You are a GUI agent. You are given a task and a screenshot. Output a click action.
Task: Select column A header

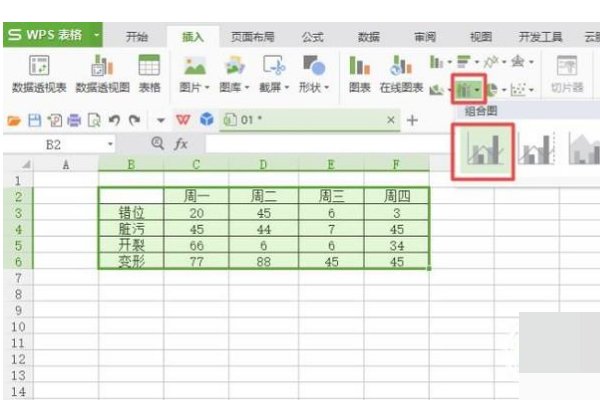pyautogui.click(x=66, y=165)
